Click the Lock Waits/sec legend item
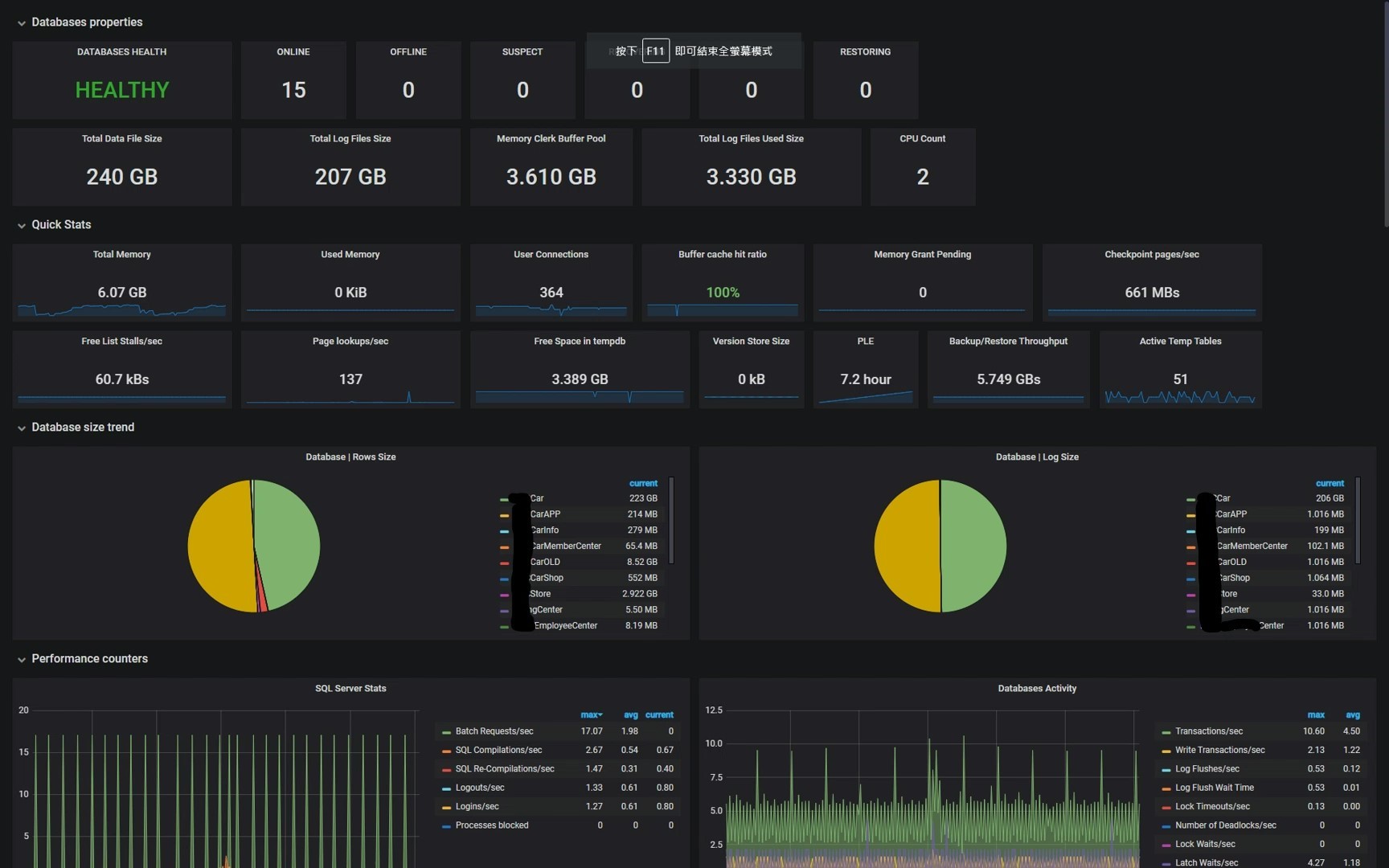This screenshot has height=868, width=1389. pos(1205,844)
